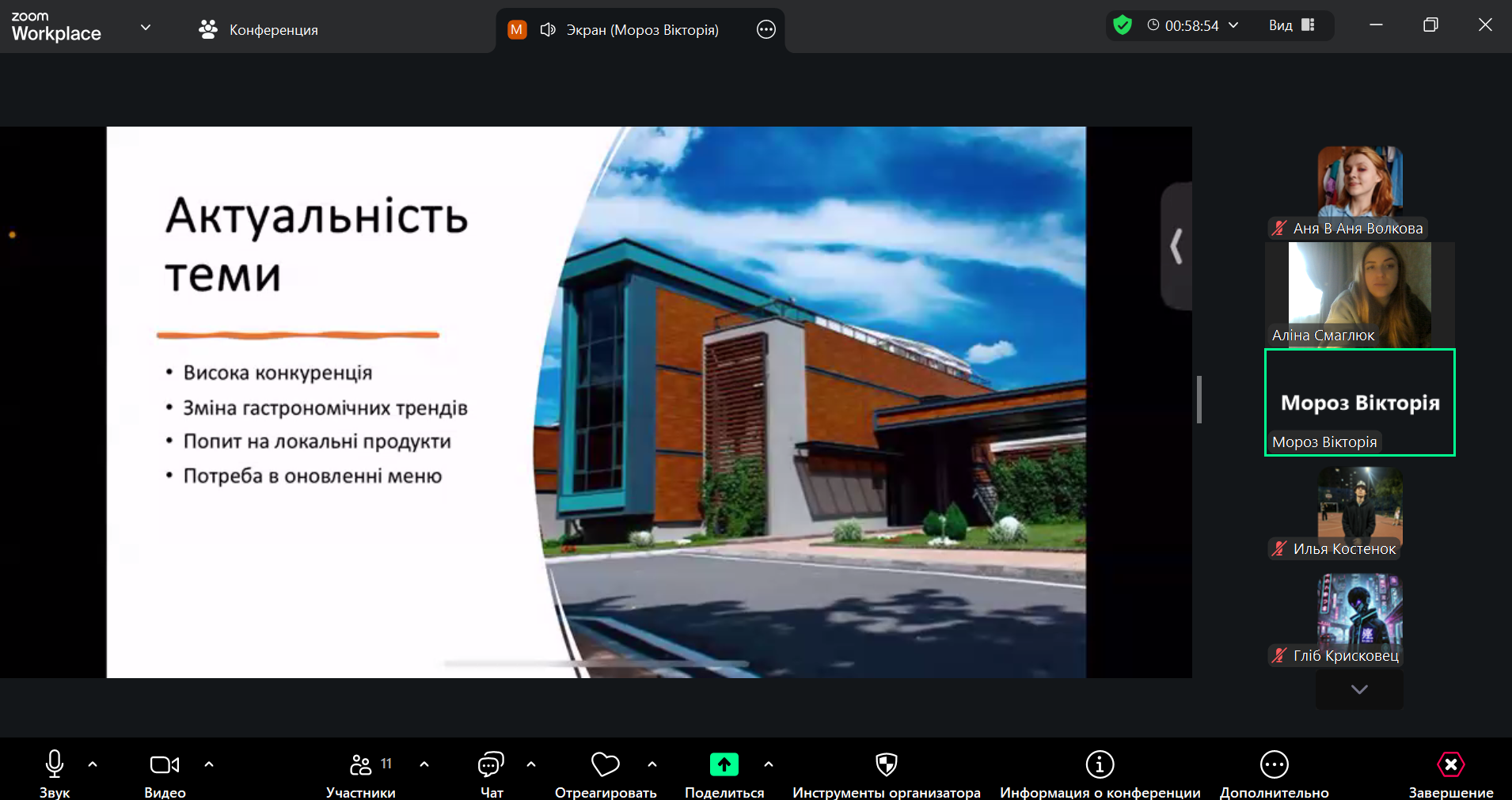
Task: Switch to the Конференция tab
Action: tap(258, 30)
